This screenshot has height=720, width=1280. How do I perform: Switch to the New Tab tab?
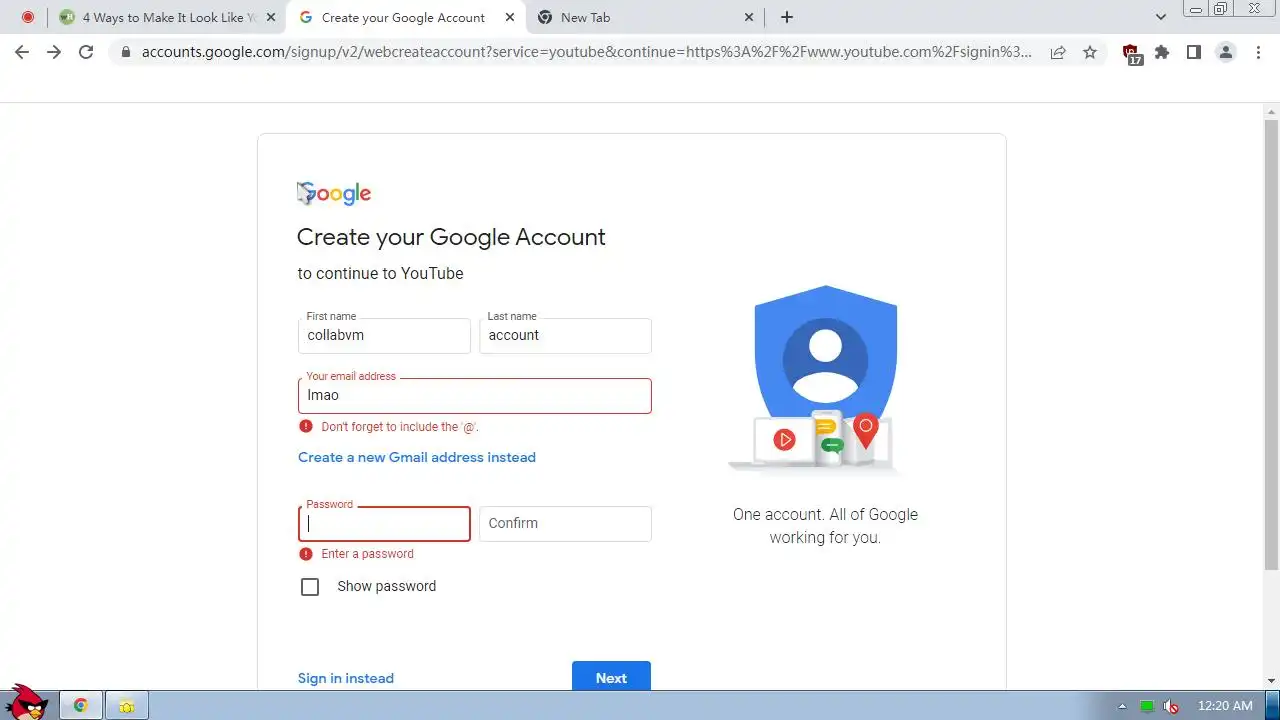[645, 17]
